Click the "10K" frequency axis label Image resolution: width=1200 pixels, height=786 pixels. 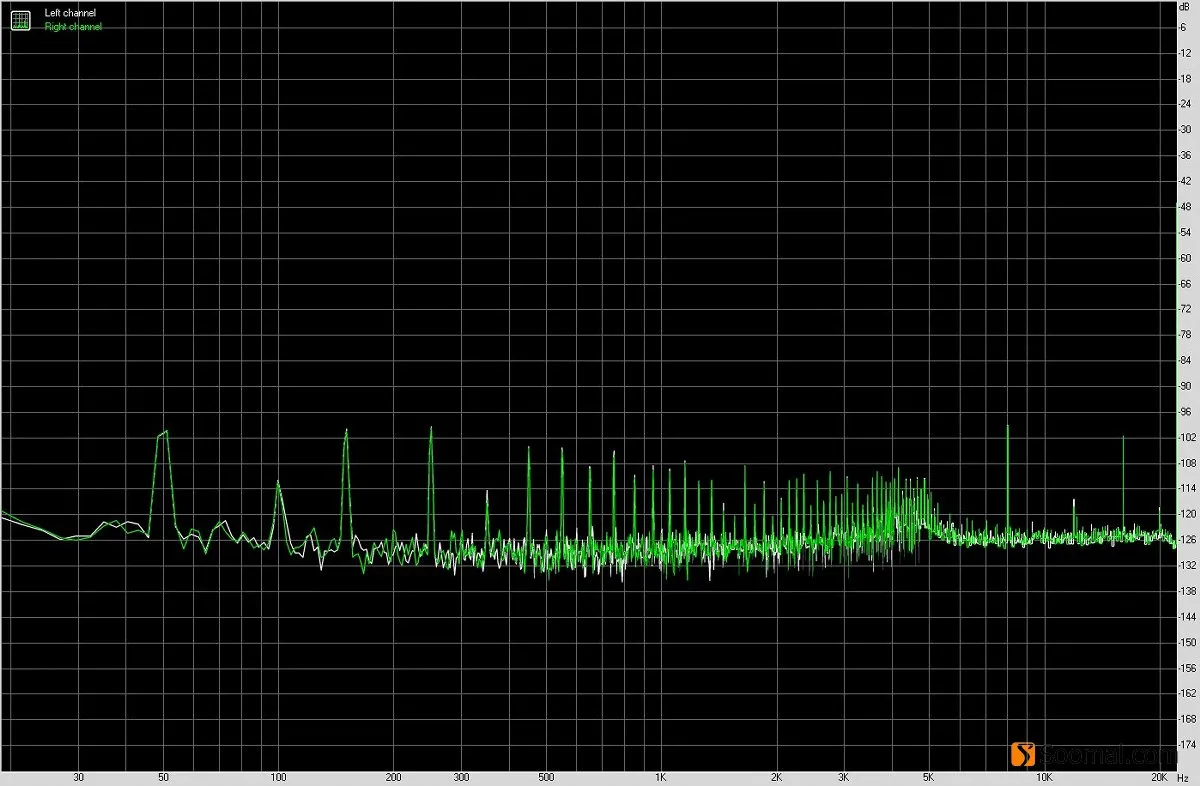(1043, 777)
